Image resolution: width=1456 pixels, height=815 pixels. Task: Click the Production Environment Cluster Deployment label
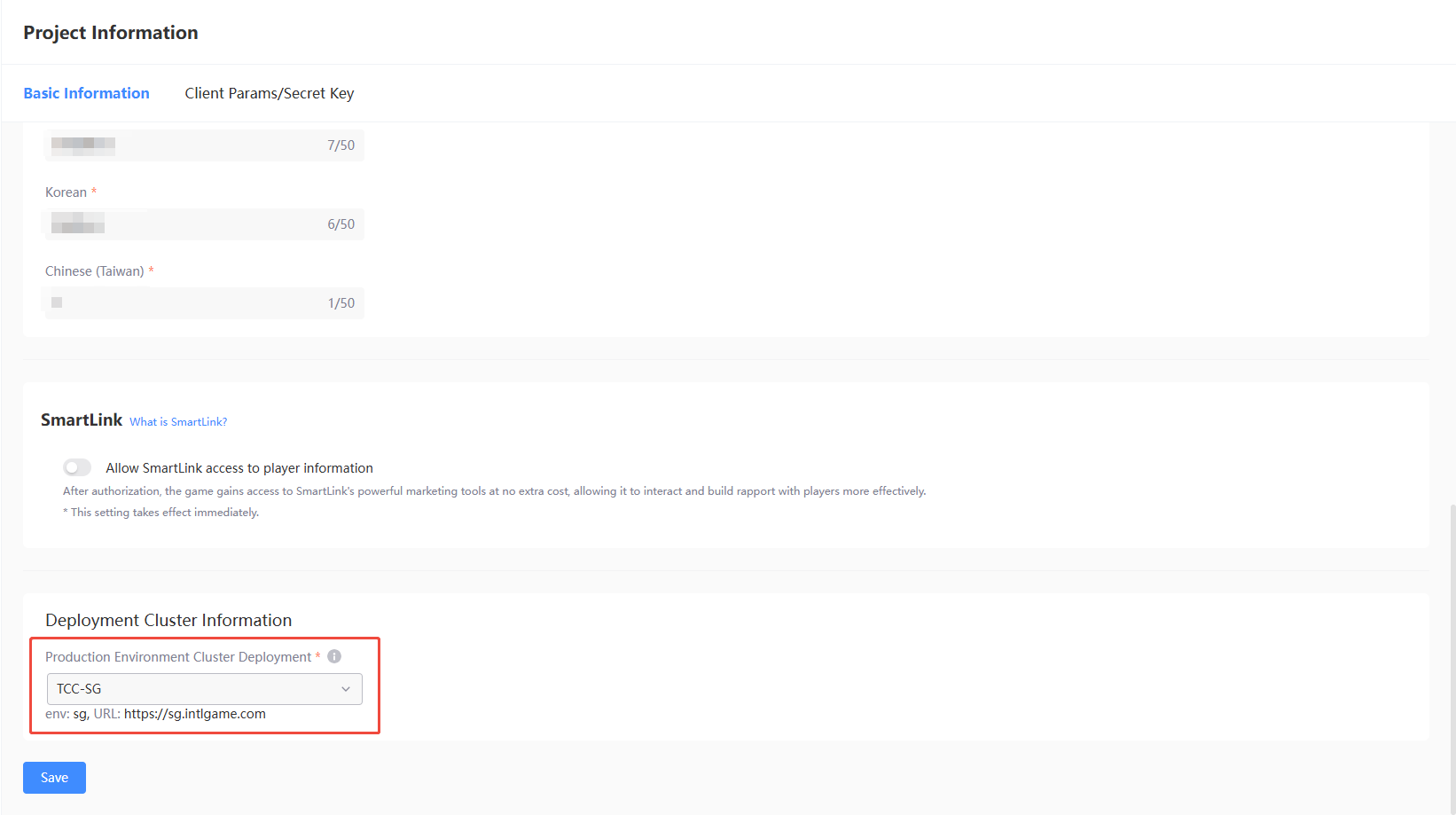coord(178,657)
